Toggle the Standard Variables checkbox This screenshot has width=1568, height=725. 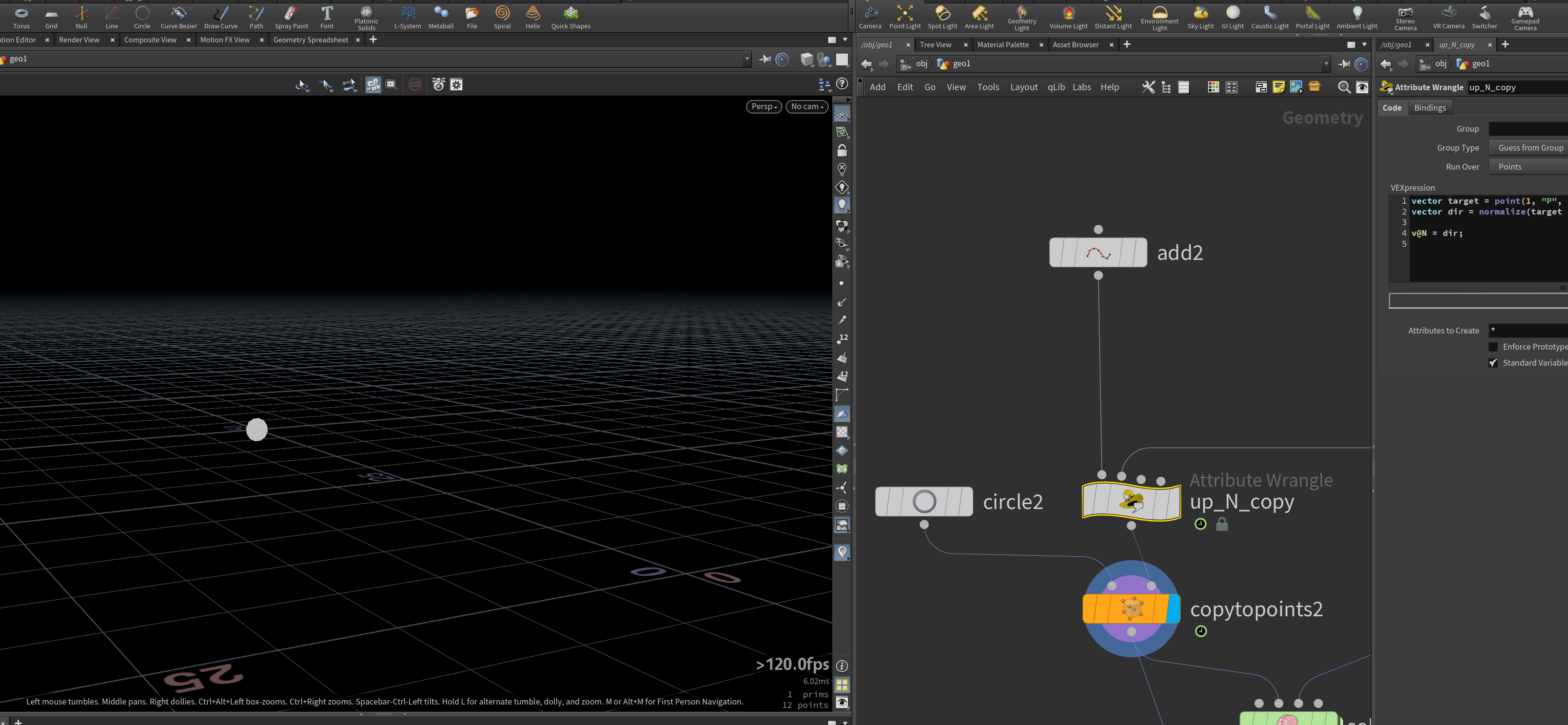pos(1493,363)
